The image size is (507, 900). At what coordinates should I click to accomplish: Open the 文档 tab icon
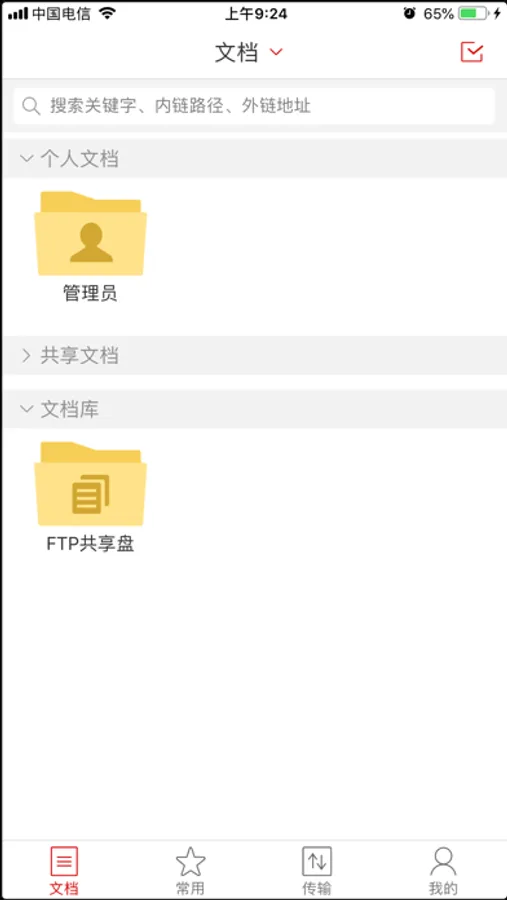coord(64,862)
